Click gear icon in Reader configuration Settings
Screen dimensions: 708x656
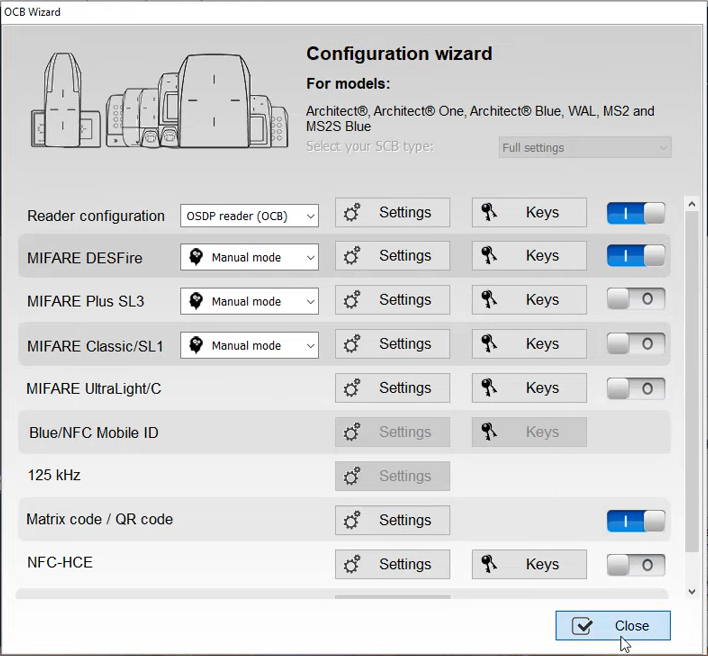click(352, 213)
